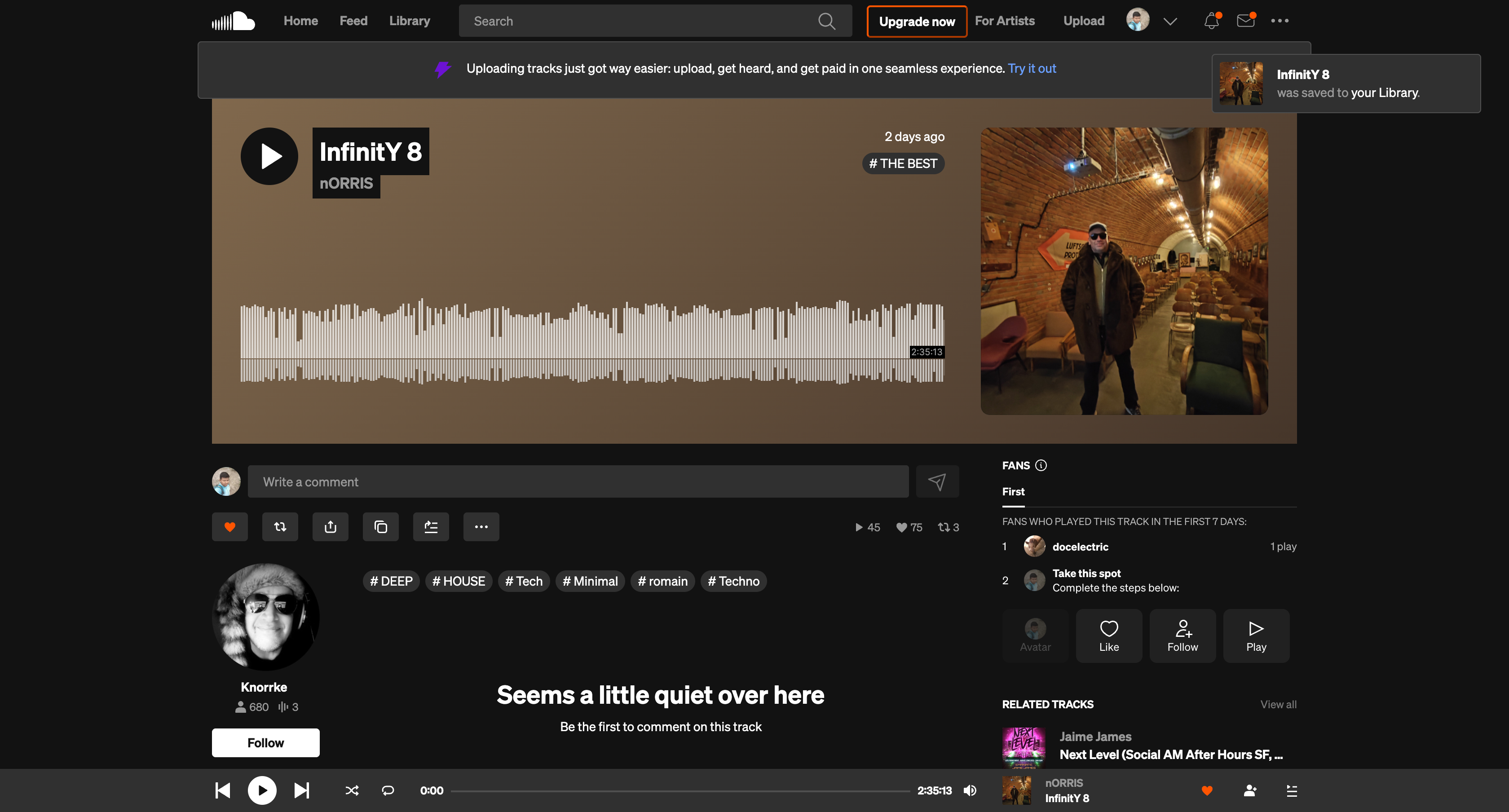Click the # Tech tag
Image resolution: width=1509 pixels, height=812 pixels.
pos(524,581)
